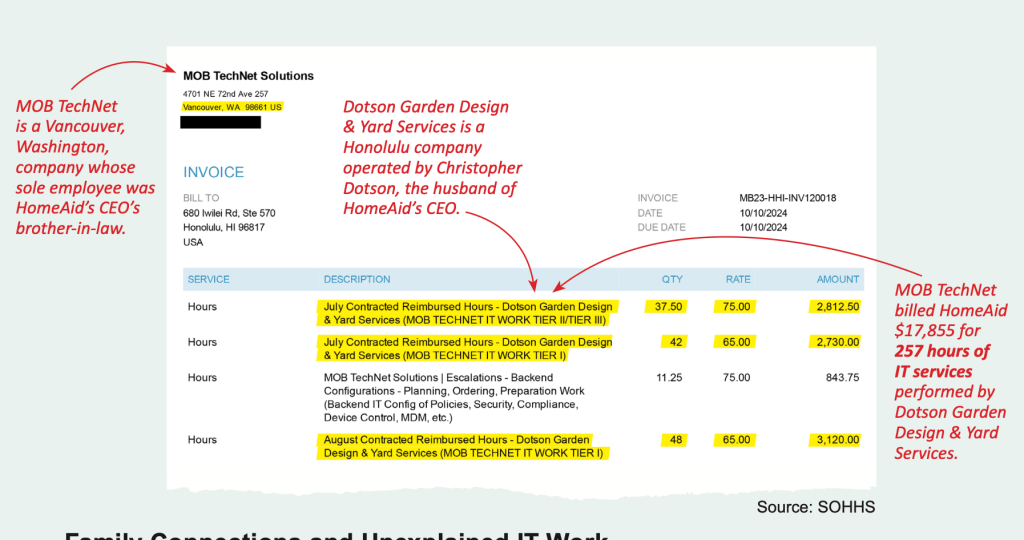This screenshot has width=1024, height=540.
Task: Click quantity 48
Action: coord(675,440)
